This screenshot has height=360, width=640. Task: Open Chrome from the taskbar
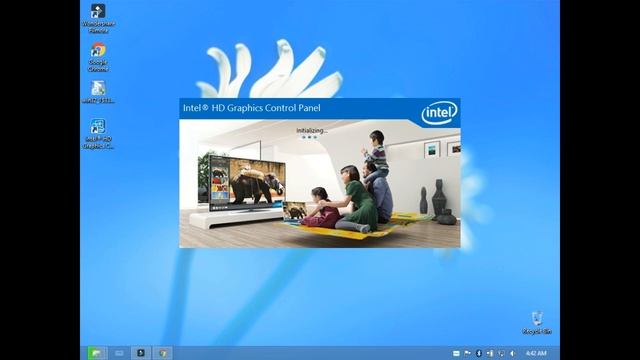(163, 353)
